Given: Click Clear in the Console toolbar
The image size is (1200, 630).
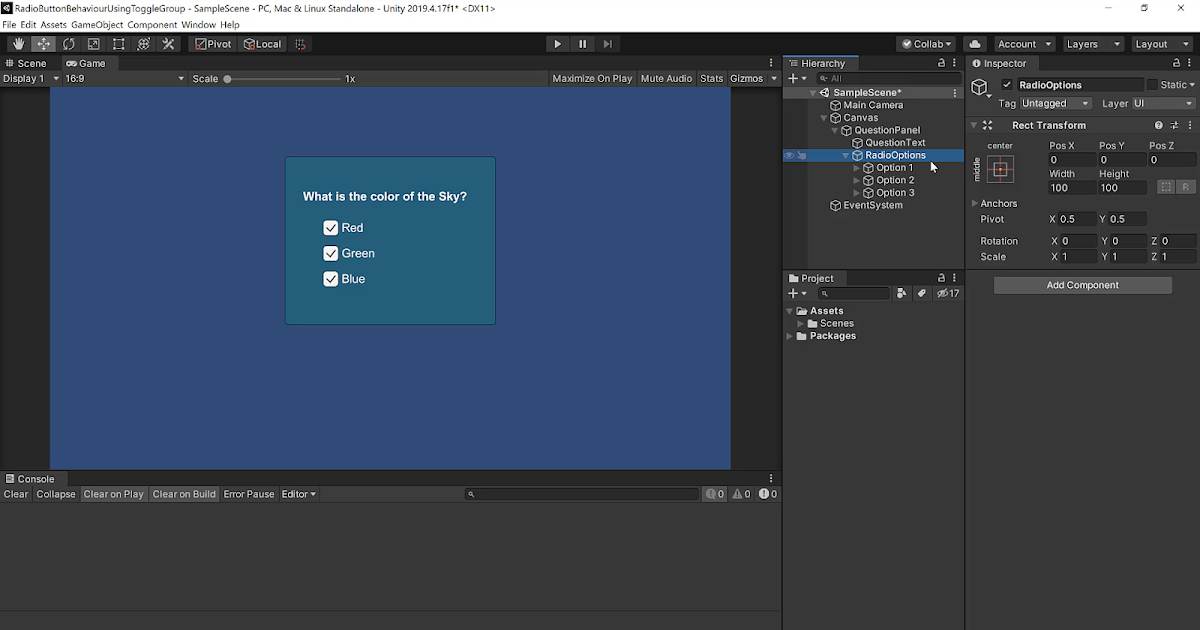Looking at the screenshot, I should coord(15,493).
